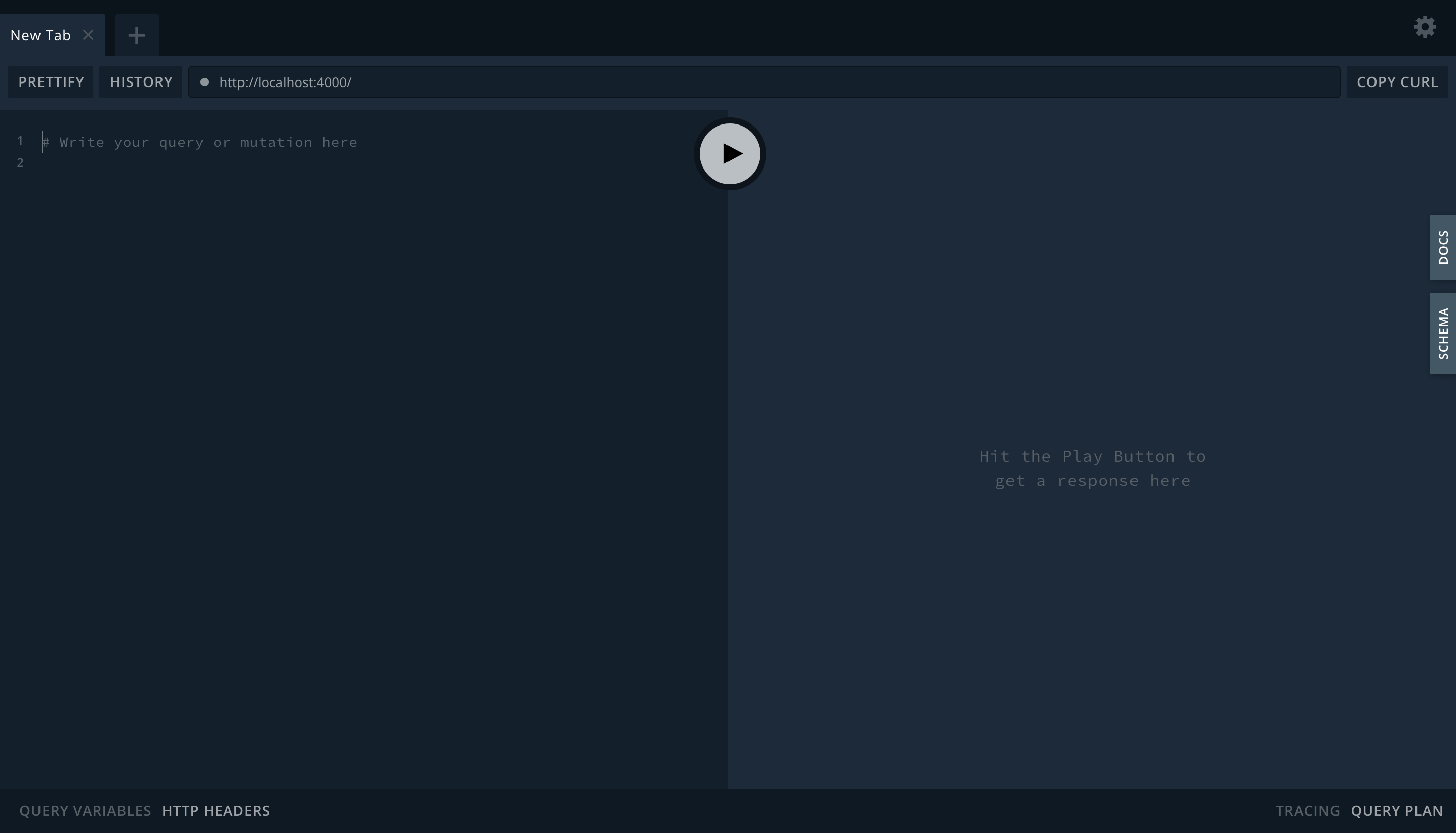Expand the SCHEMA side panel
The height and width of the screenshot is (833, 1456).
(1442, 334)
